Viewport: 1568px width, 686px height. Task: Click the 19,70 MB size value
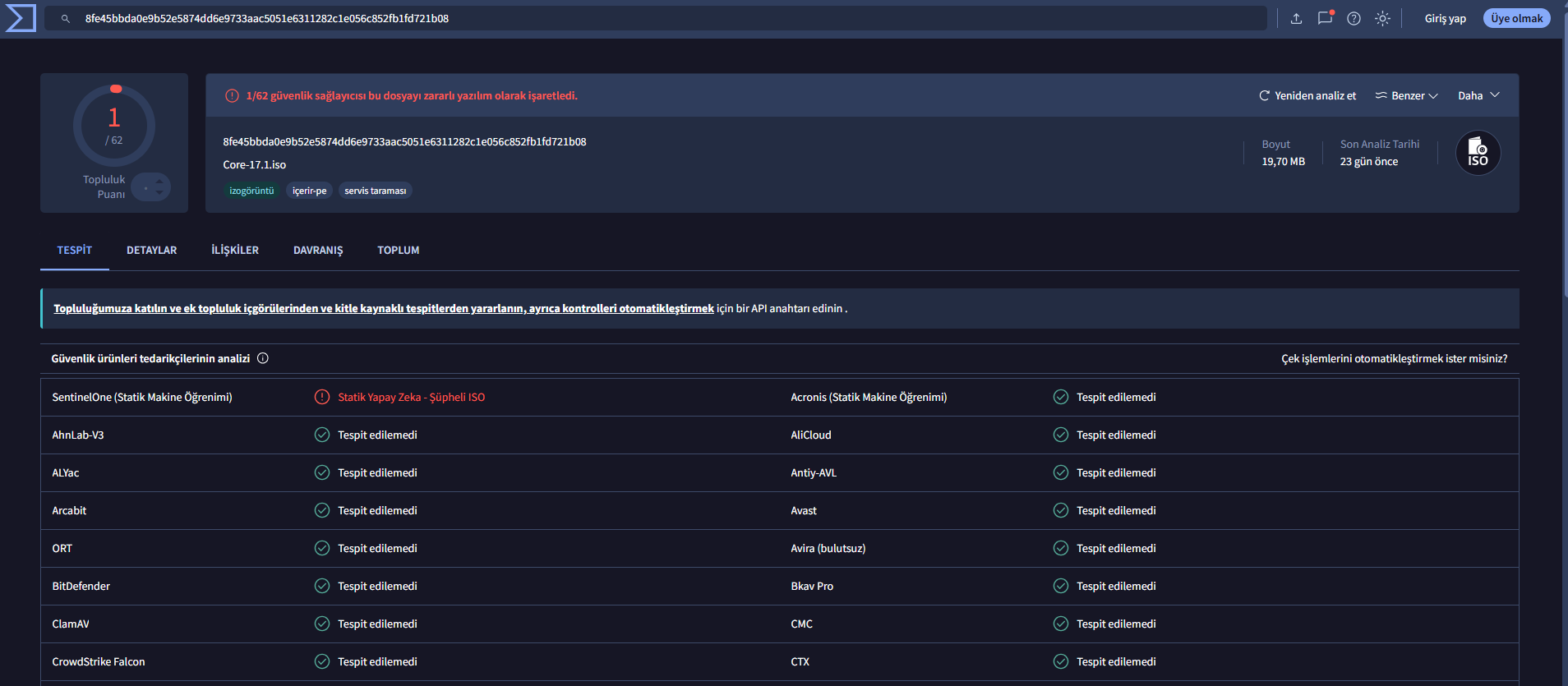(x=1283, y=162)
